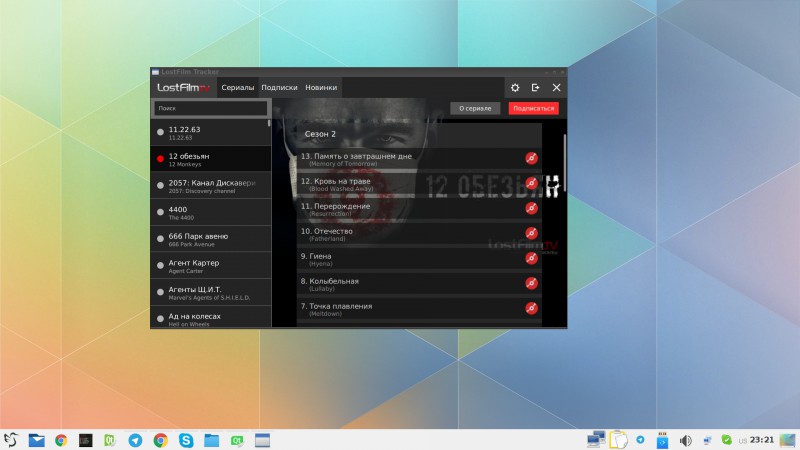800x450 pixels.
Task: Click the show desktop icon beside clock
Action: (787, 440)
